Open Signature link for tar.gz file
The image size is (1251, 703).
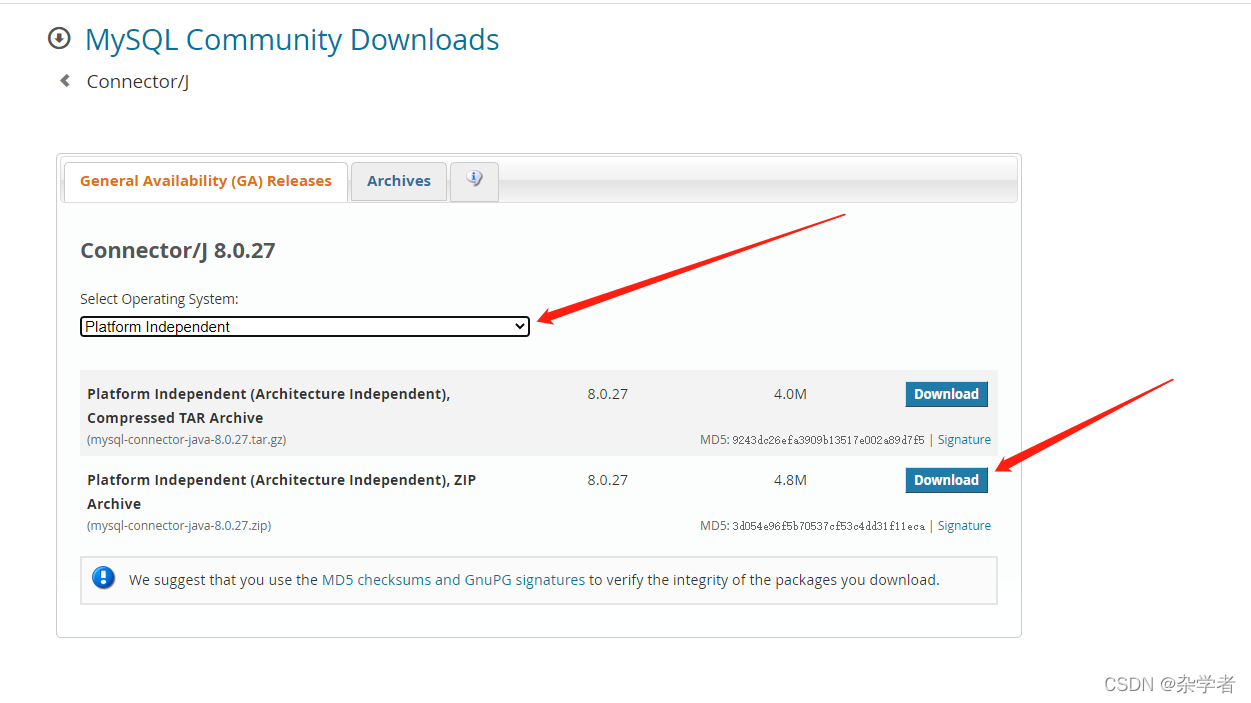click(x=964, y=440)
